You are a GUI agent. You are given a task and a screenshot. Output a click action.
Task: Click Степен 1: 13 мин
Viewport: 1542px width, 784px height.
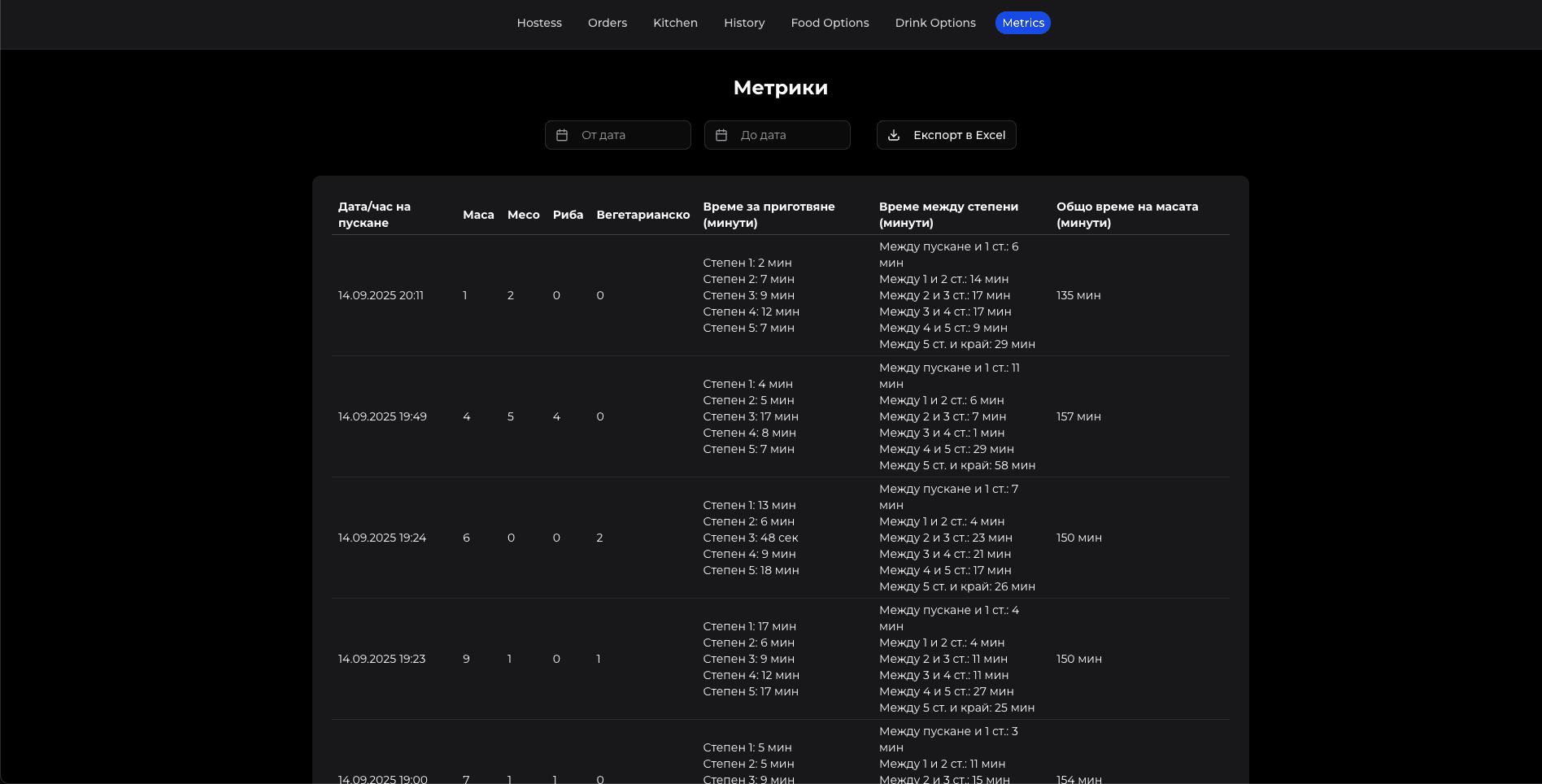[749, 505]
